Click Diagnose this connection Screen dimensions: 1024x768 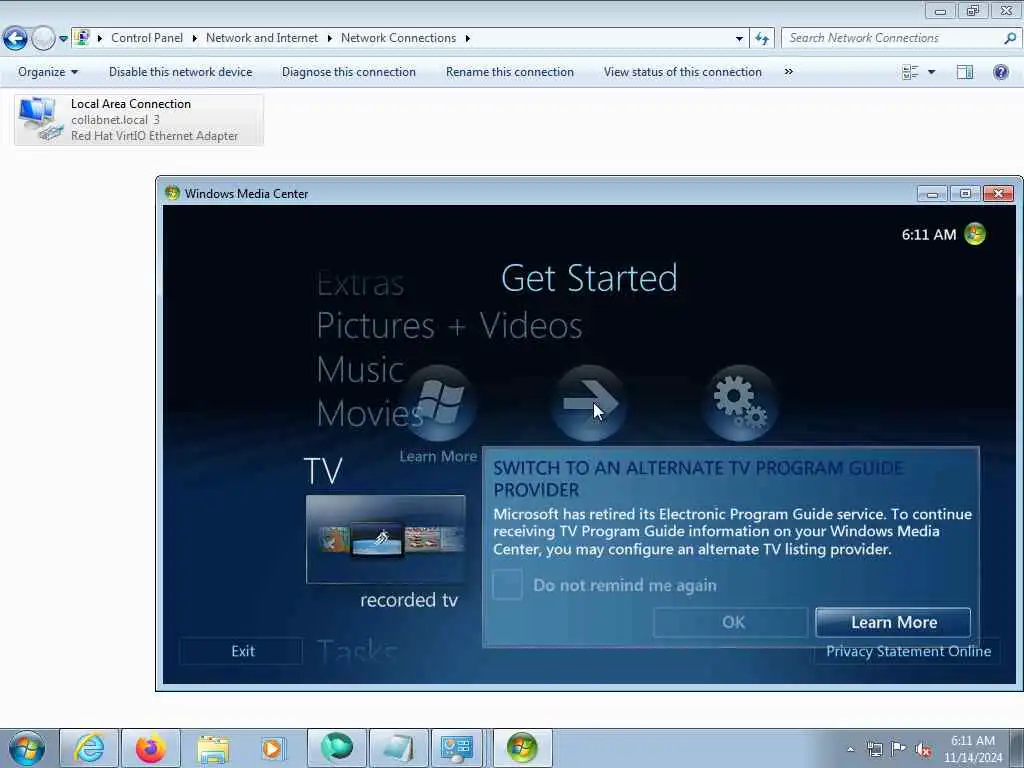tap(349, 72)
